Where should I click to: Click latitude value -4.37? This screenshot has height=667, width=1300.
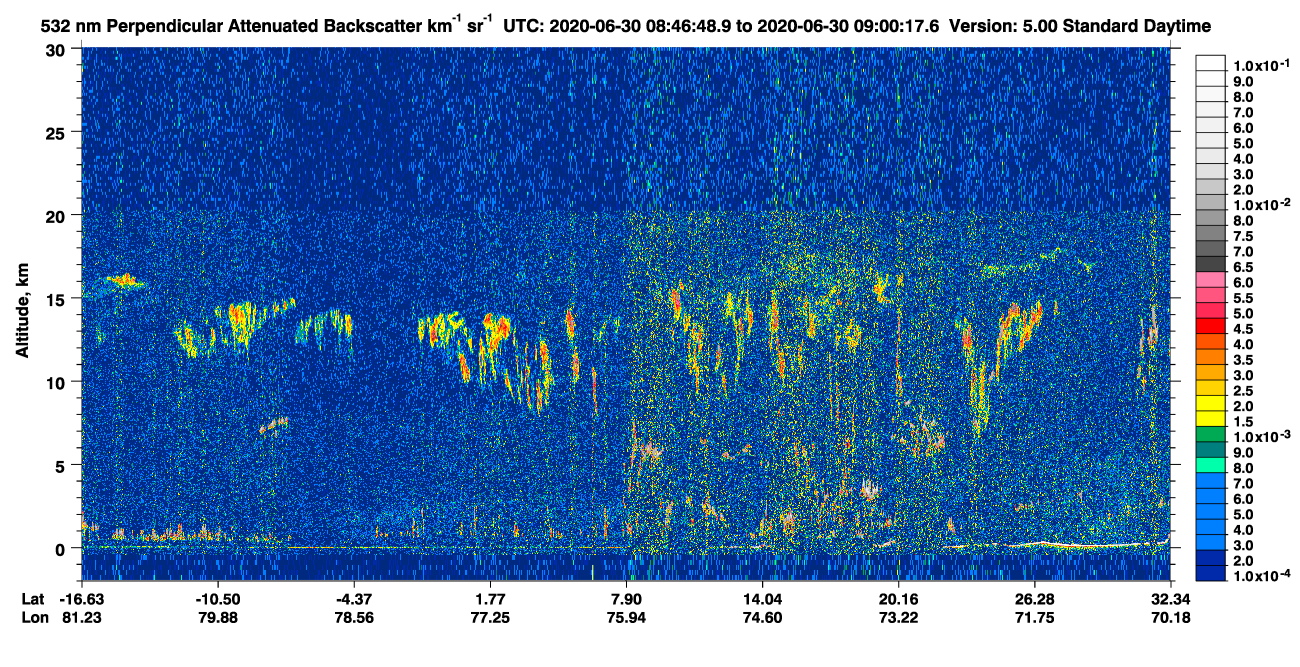(x=355, y=598)
